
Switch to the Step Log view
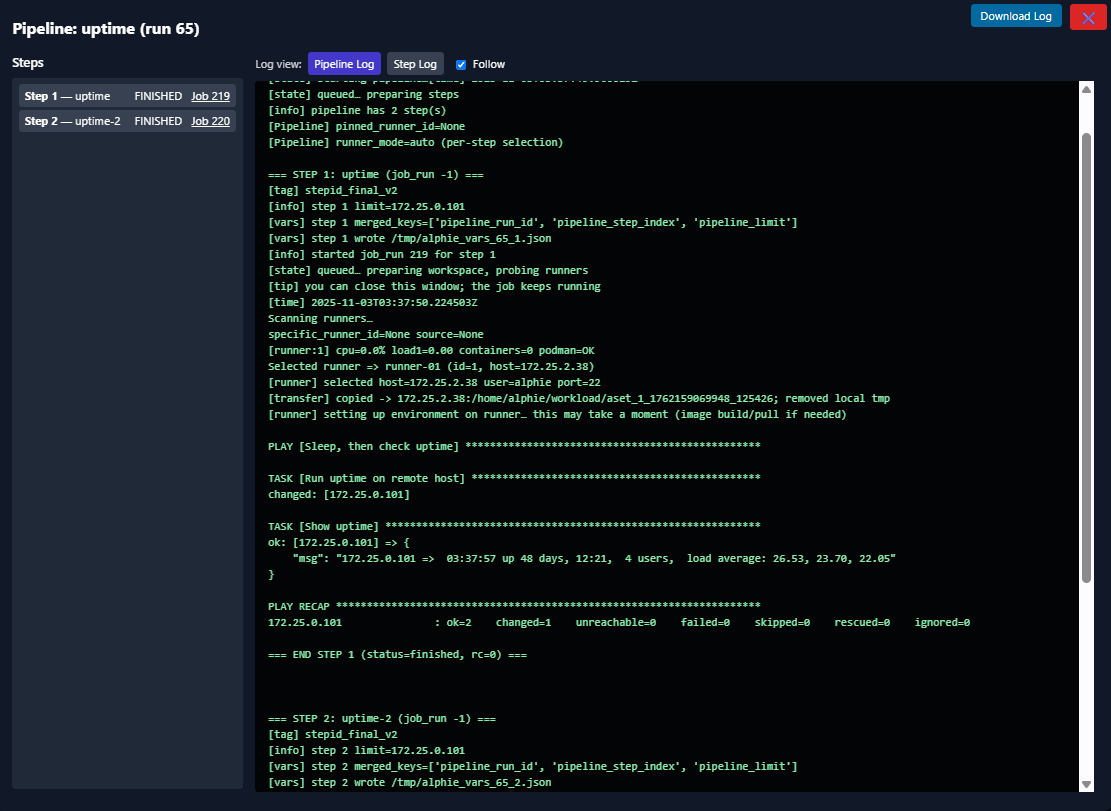coord(415,63)
